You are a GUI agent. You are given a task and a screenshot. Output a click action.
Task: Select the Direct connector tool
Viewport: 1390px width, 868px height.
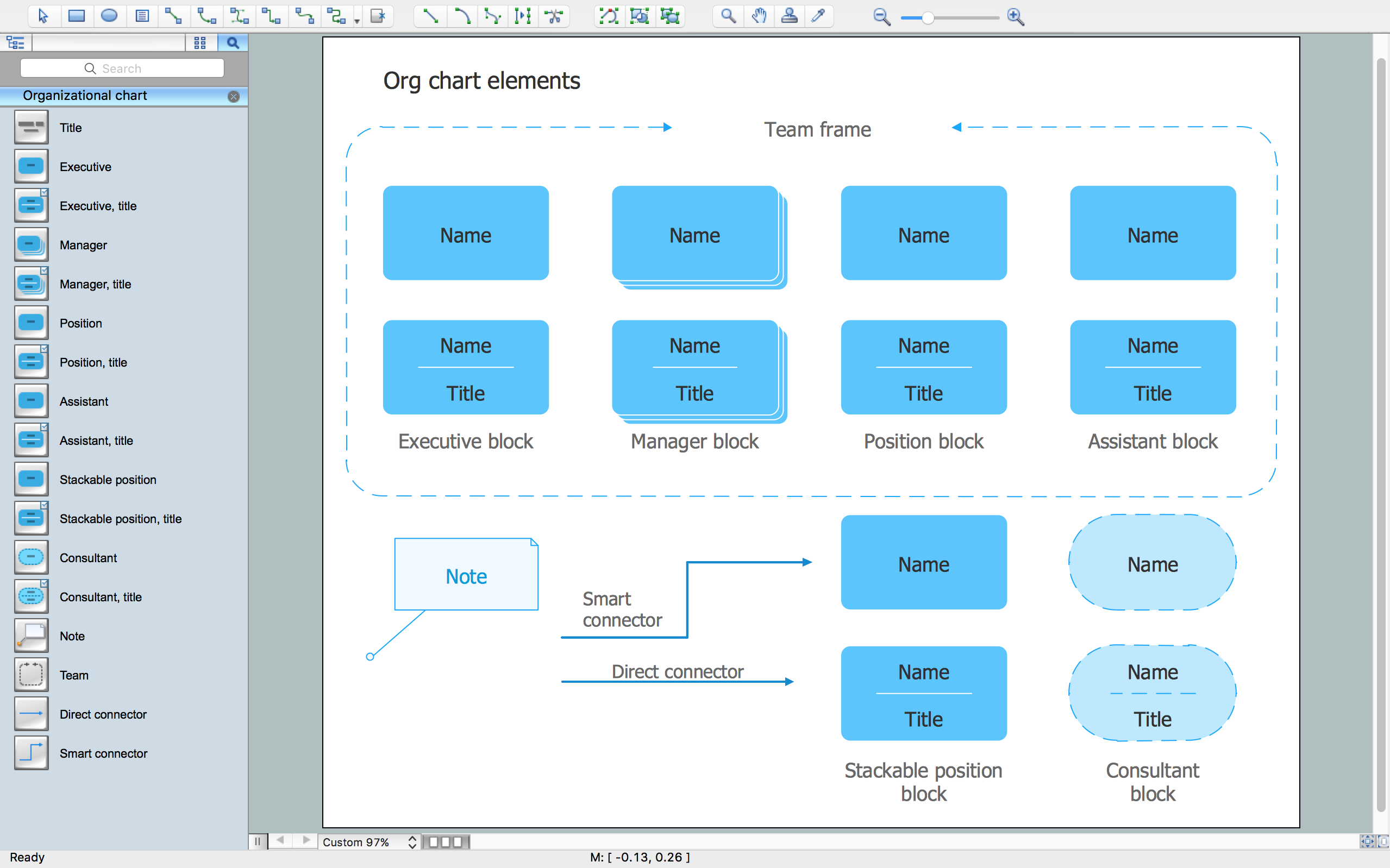coord(30,714)
